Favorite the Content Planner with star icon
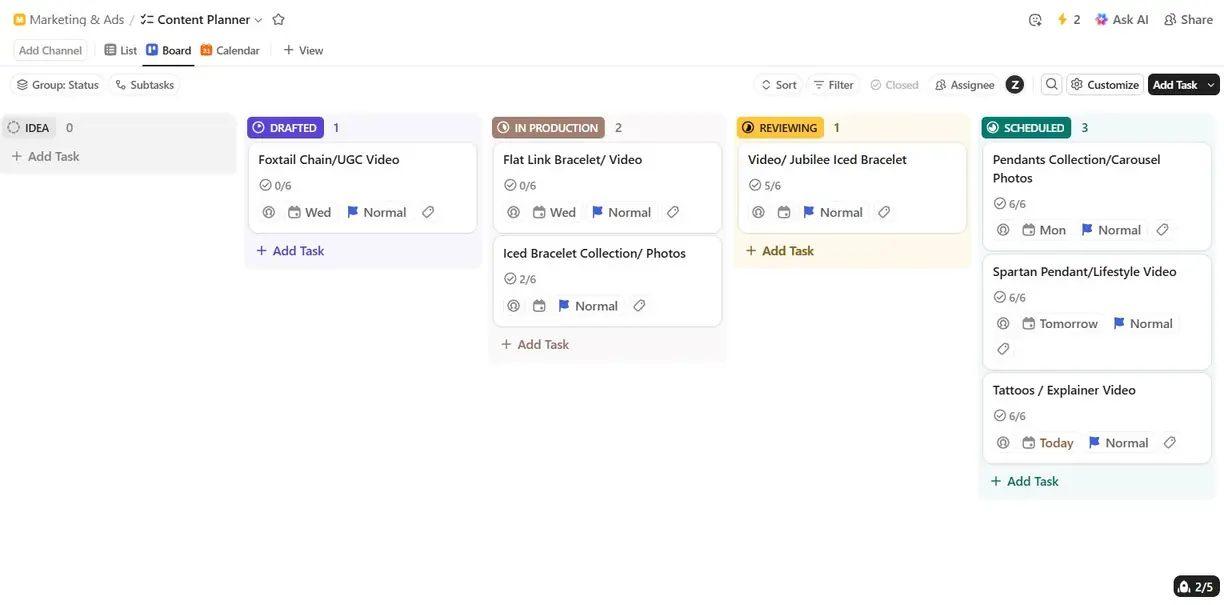 point(279,19)
